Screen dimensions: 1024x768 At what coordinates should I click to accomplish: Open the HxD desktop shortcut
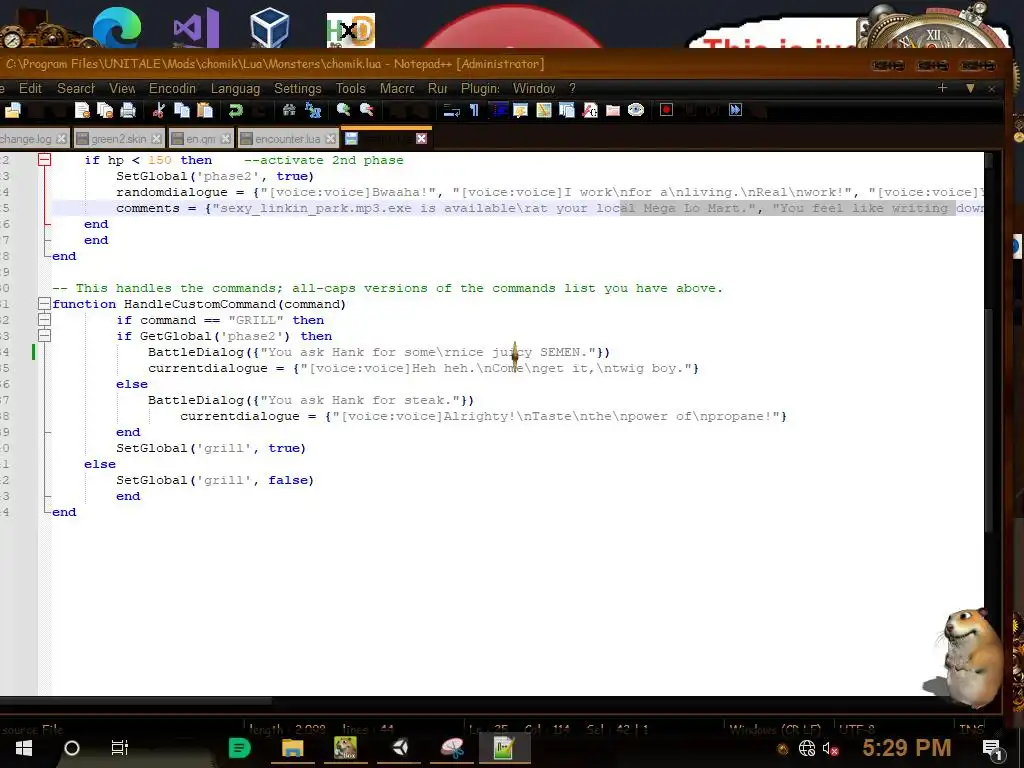tap(351, 30)
